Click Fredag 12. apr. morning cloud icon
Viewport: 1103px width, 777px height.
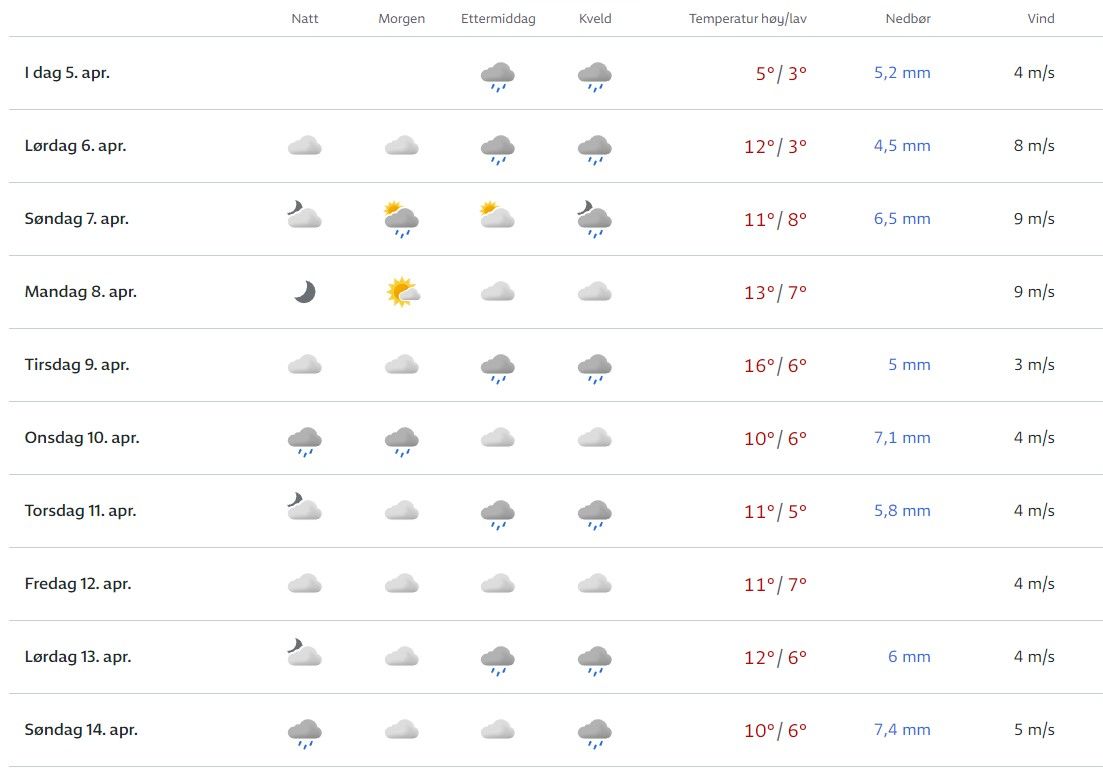click(x=402, y=583)
